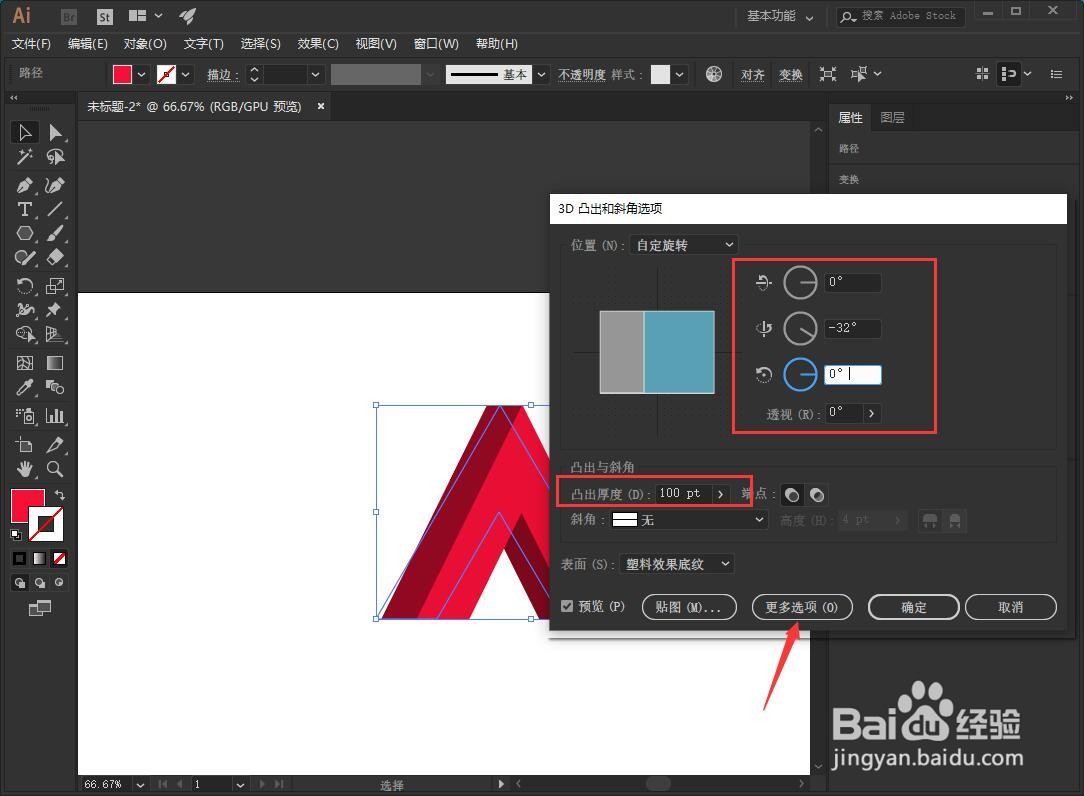Select the Rotate tool
Screen dimensions: 1084x796
tap(25, 286)
